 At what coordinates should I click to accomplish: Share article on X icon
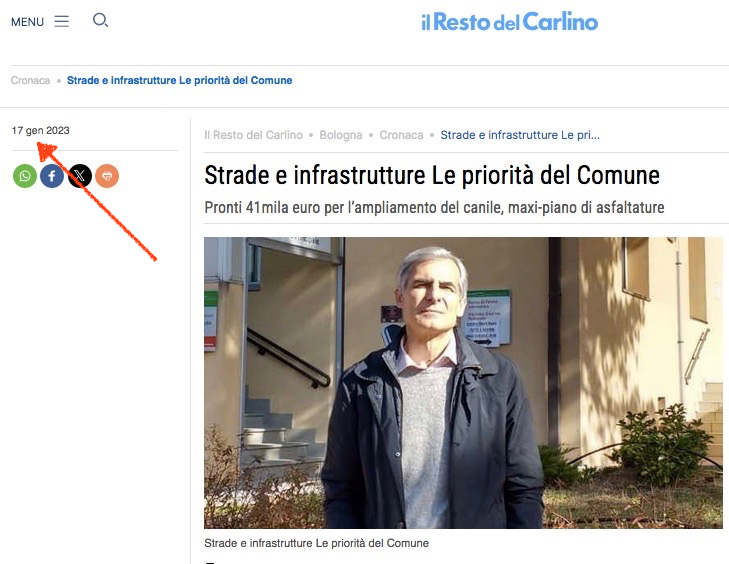coord(80,176)
